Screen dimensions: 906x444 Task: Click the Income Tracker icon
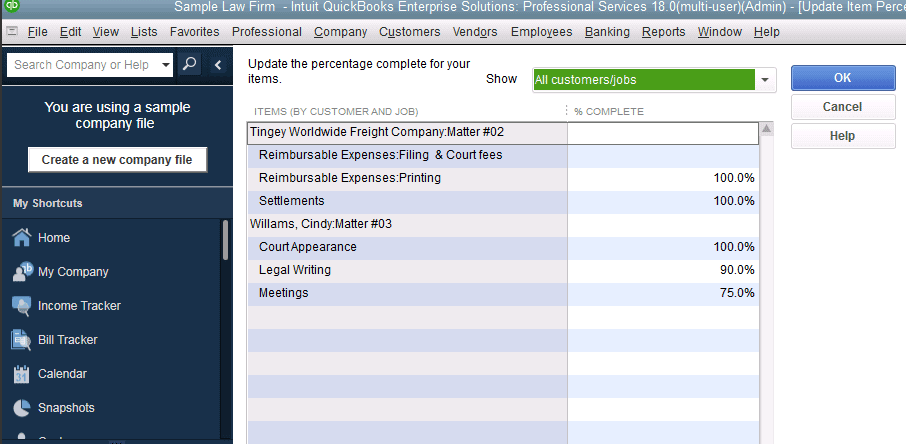point(21,306)
